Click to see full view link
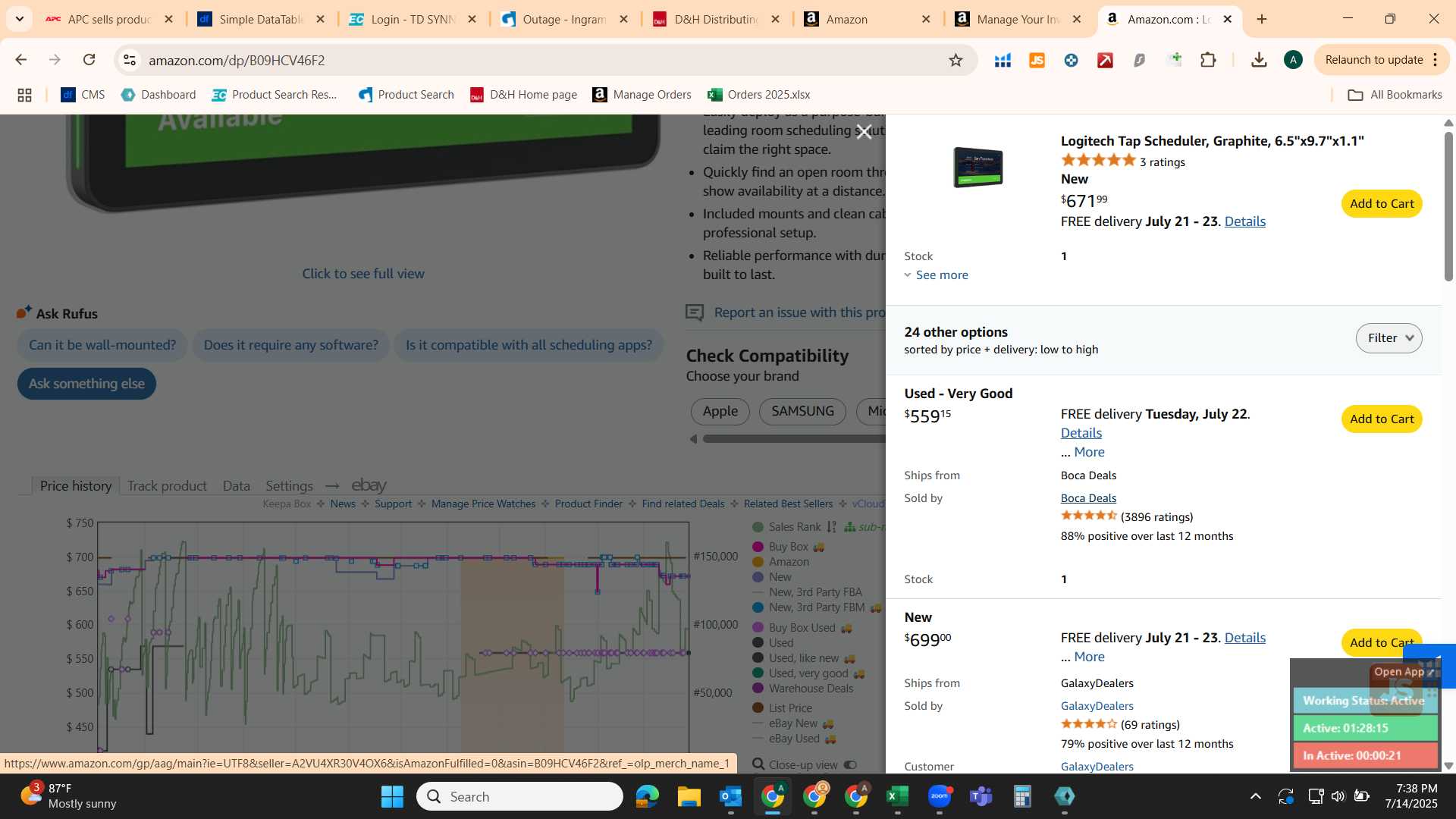The height and width of the screenshot is (819, 1456). (363, 274)
